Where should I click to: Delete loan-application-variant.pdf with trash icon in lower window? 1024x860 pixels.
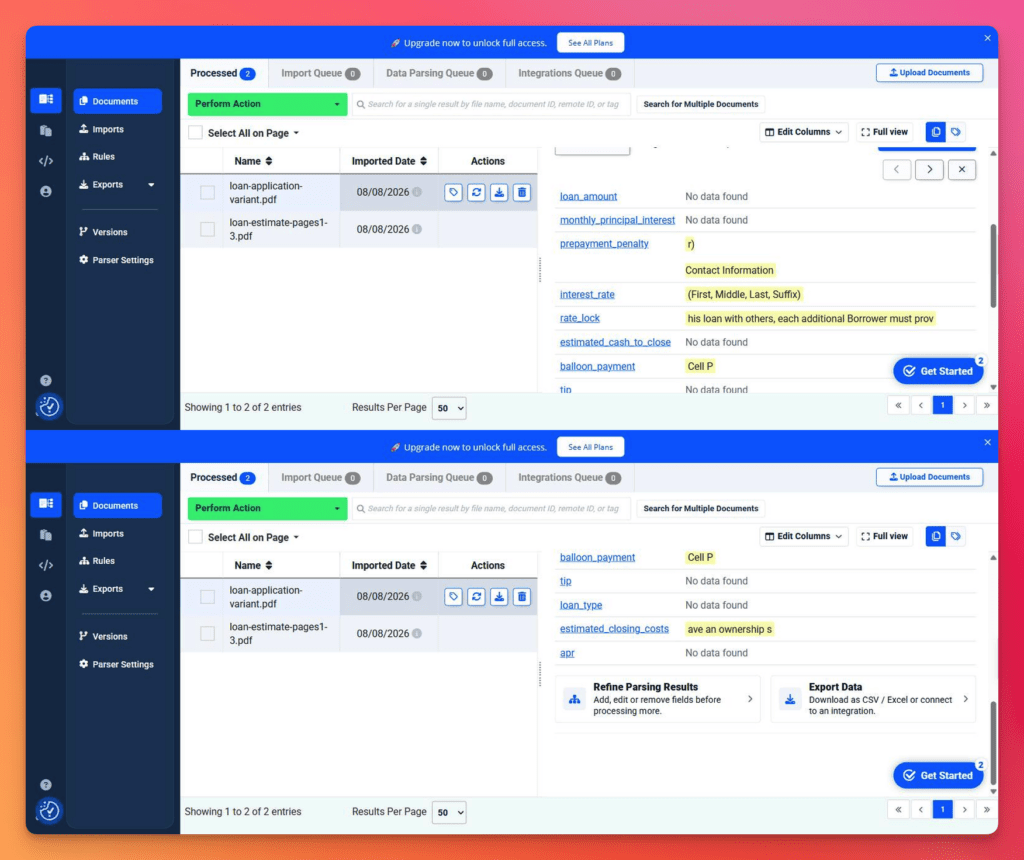pyautogui.click(x=522, y=597)
